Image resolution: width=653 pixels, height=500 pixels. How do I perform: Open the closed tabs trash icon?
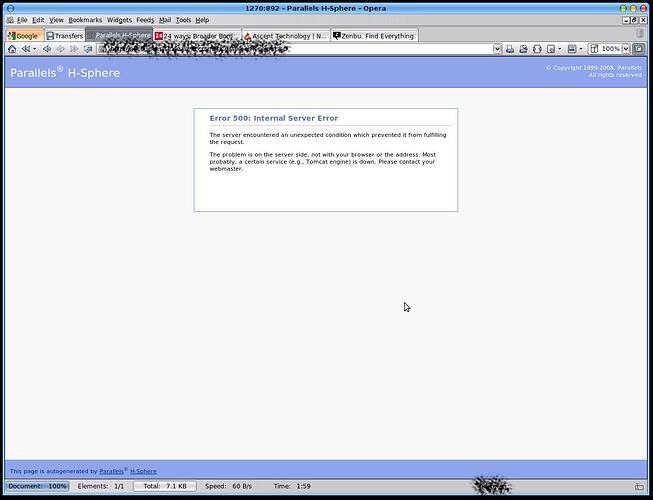[640, 34]
